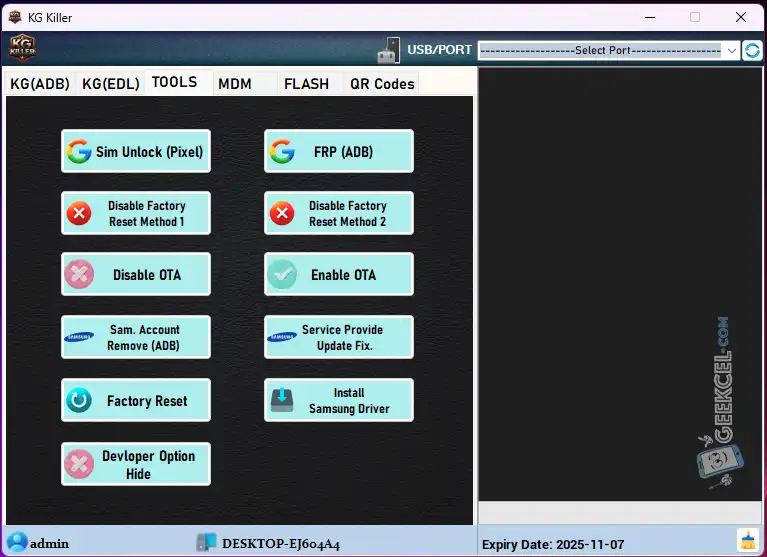Run FRP (ADB) via its label
Screen dimensions: 767x557
point(343,152)
